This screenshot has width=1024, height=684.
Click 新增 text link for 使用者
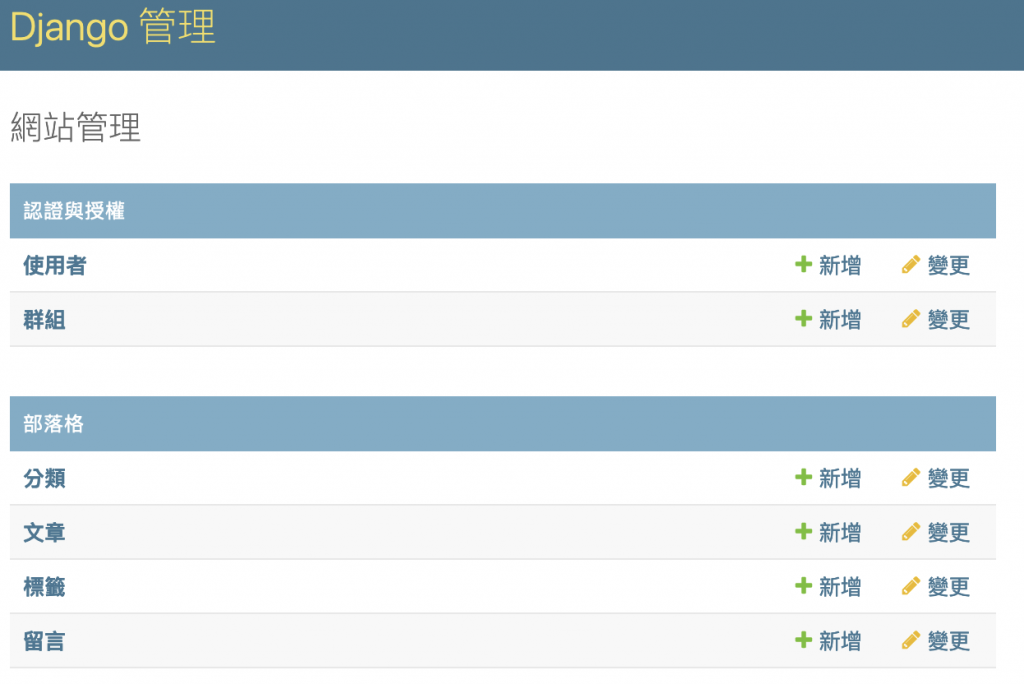tap(840, 265)
